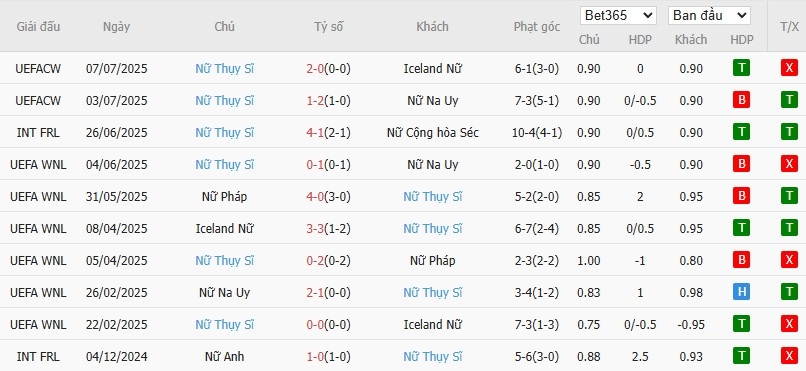Click the 3-3 score of Iceland Nữ home match
Screen dimensions: 806x371
(x=315, y=229)
